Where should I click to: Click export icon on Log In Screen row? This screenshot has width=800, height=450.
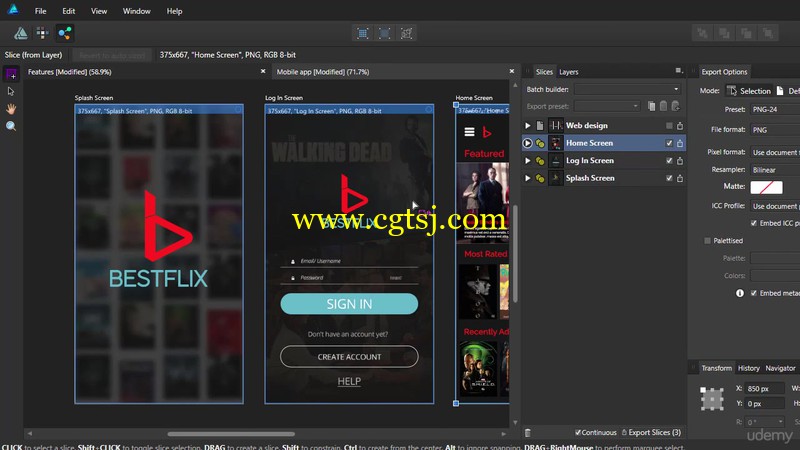pyautogui.click(x=680, y=161)
